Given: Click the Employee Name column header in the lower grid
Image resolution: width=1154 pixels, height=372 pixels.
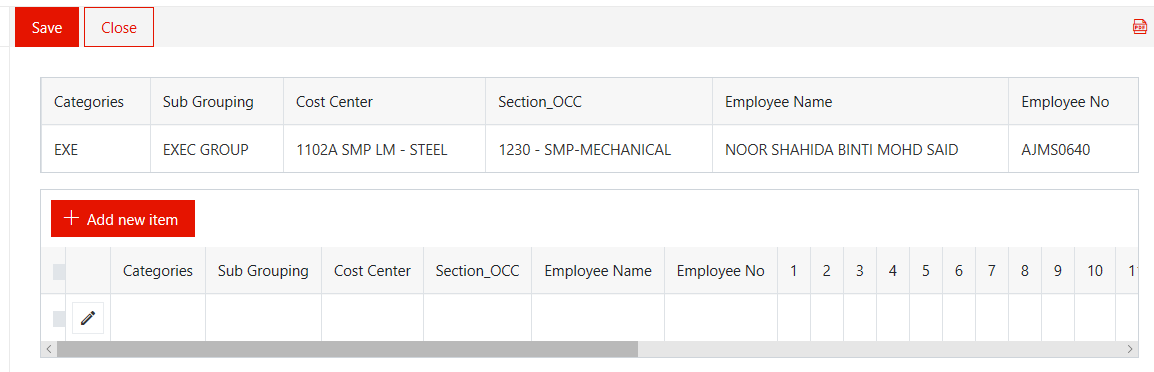Looking at the screenshot, I should click(x=598, y=270).
